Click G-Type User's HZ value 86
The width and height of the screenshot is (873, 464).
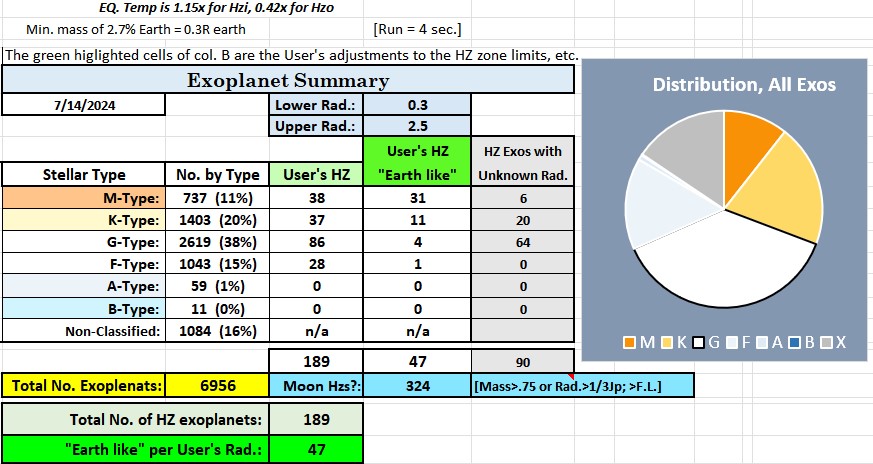pyautogui.click(x=316, y=242)
